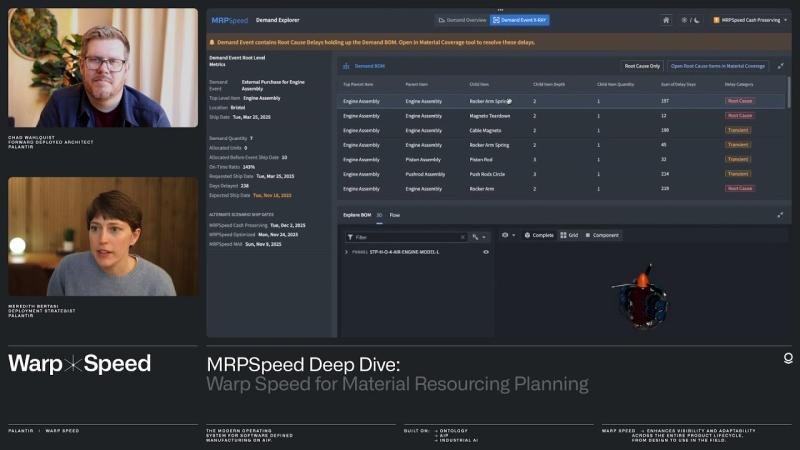The image size is (800, 450).
Task: Click Chad Wahlquist webcam video
Action: pos(103,67)
